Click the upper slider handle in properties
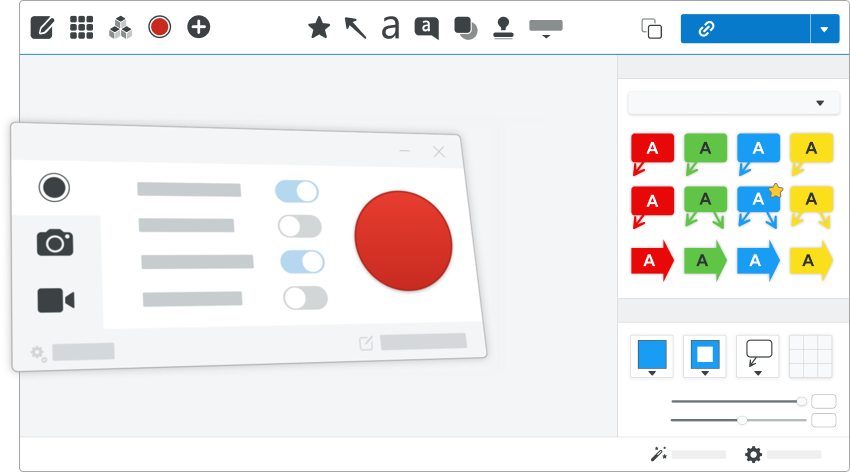 click(x=801, y=402)
